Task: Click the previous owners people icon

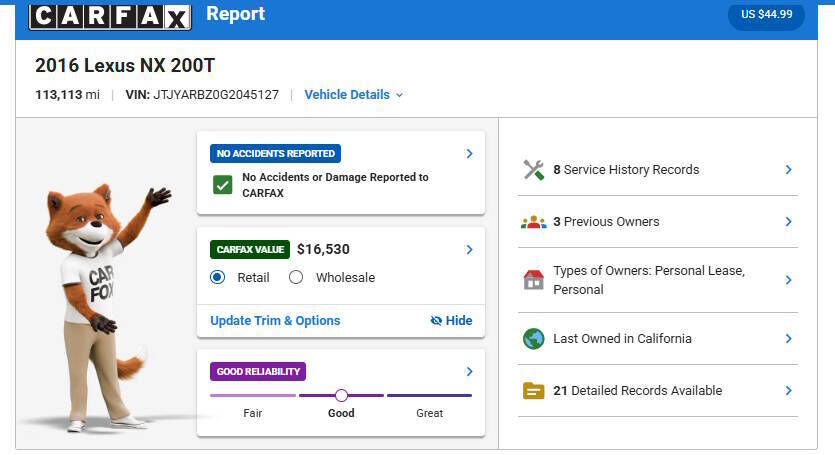Action: (534, 222)
